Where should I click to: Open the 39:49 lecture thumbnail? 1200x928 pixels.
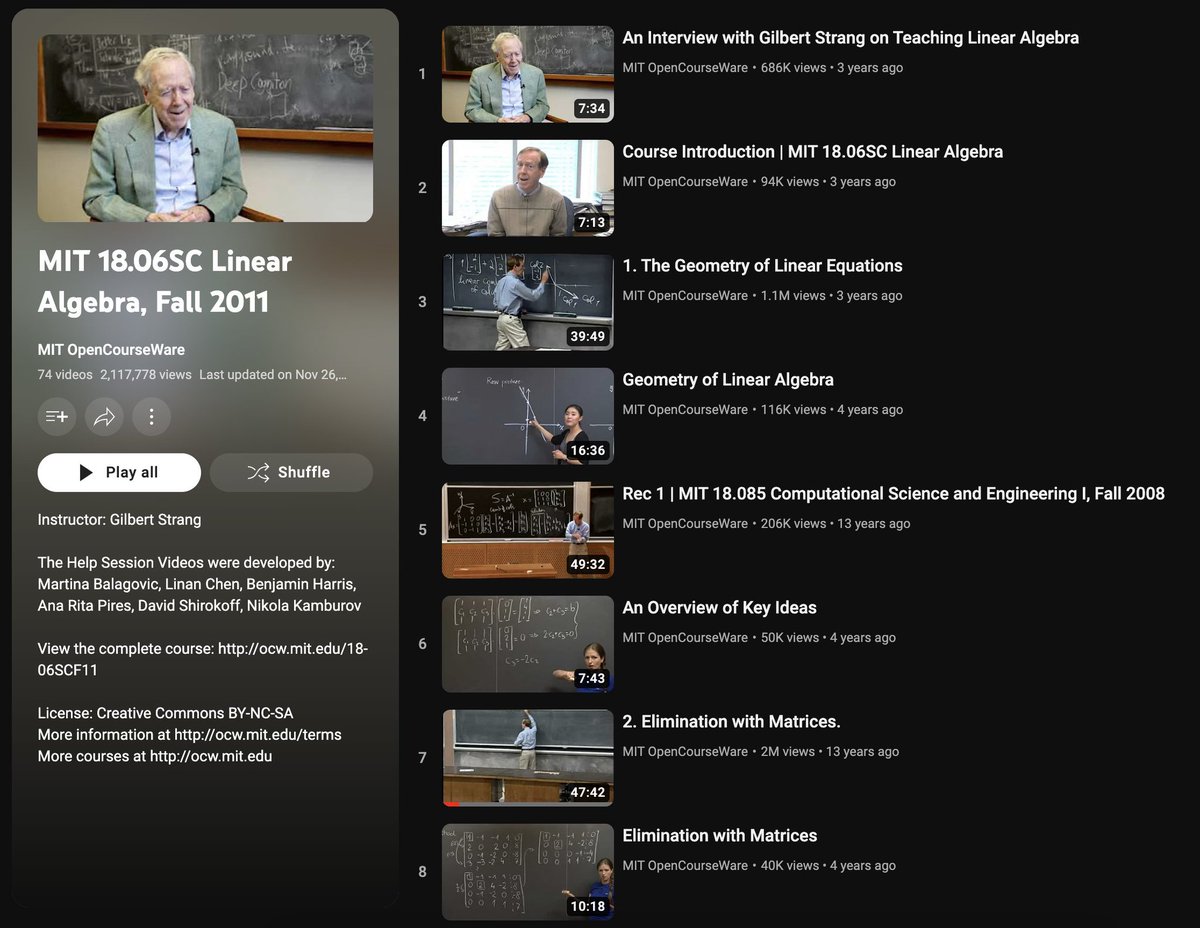coord(528,302)
